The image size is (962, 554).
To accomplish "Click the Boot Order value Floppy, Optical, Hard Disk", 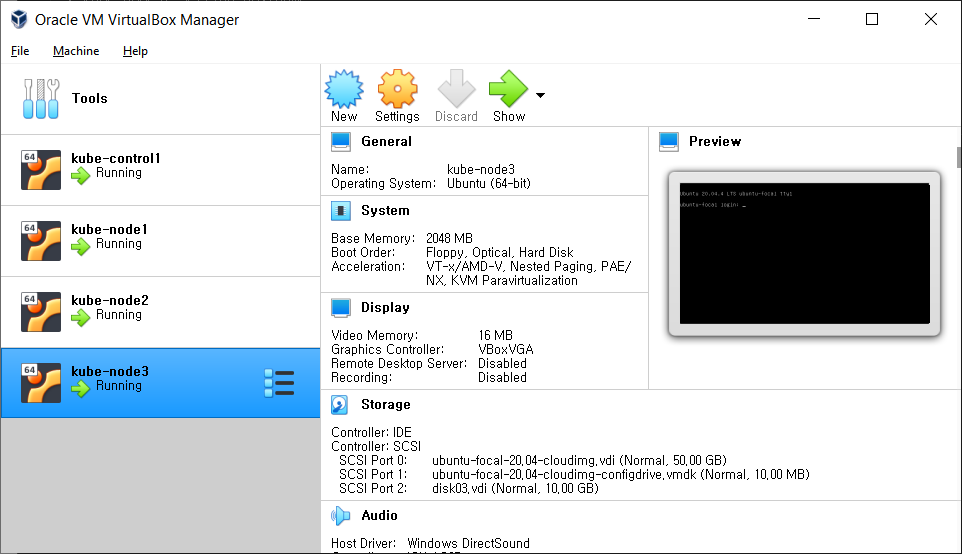I will [499, 252].
